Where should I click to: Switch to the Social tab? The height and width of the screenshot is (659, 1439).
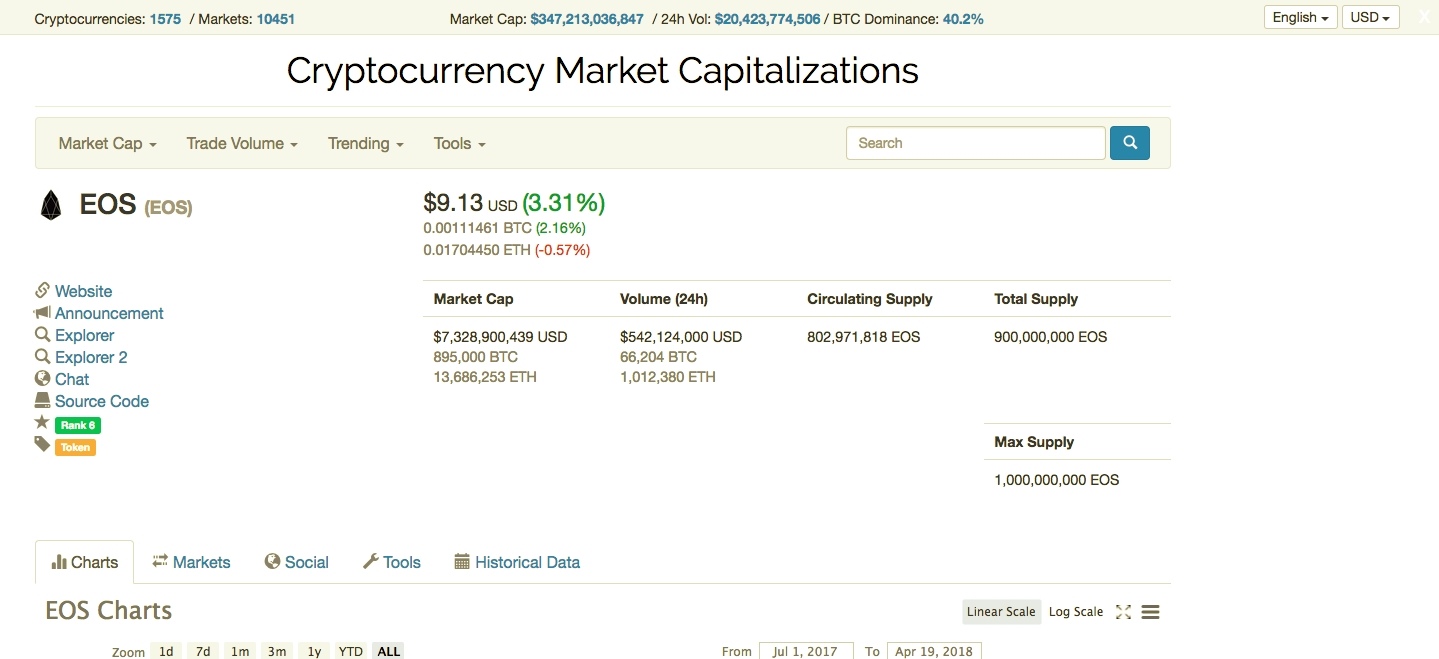[297, 562]
